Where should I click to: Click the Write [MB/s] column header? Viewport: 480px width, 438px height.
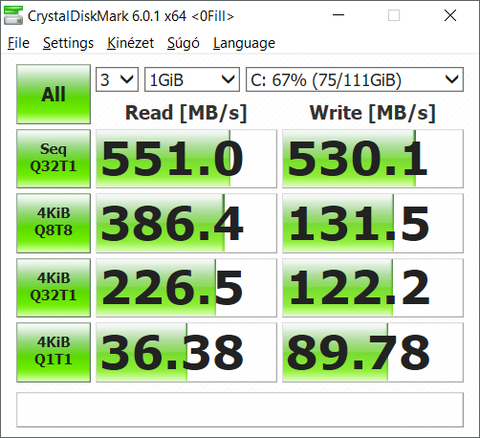tap(373, 113)
